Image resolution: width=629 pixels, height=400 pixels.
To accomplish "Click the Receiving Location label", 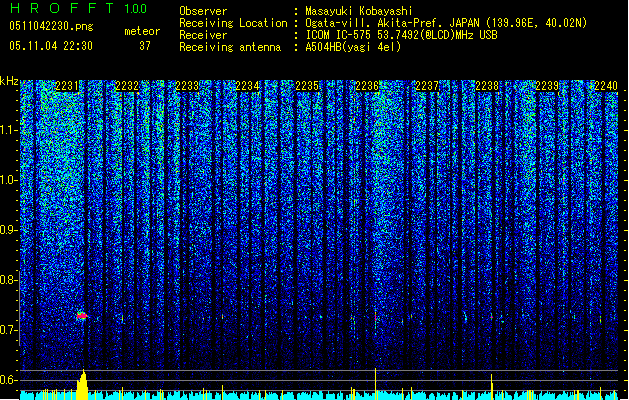I will pos(233,23).
